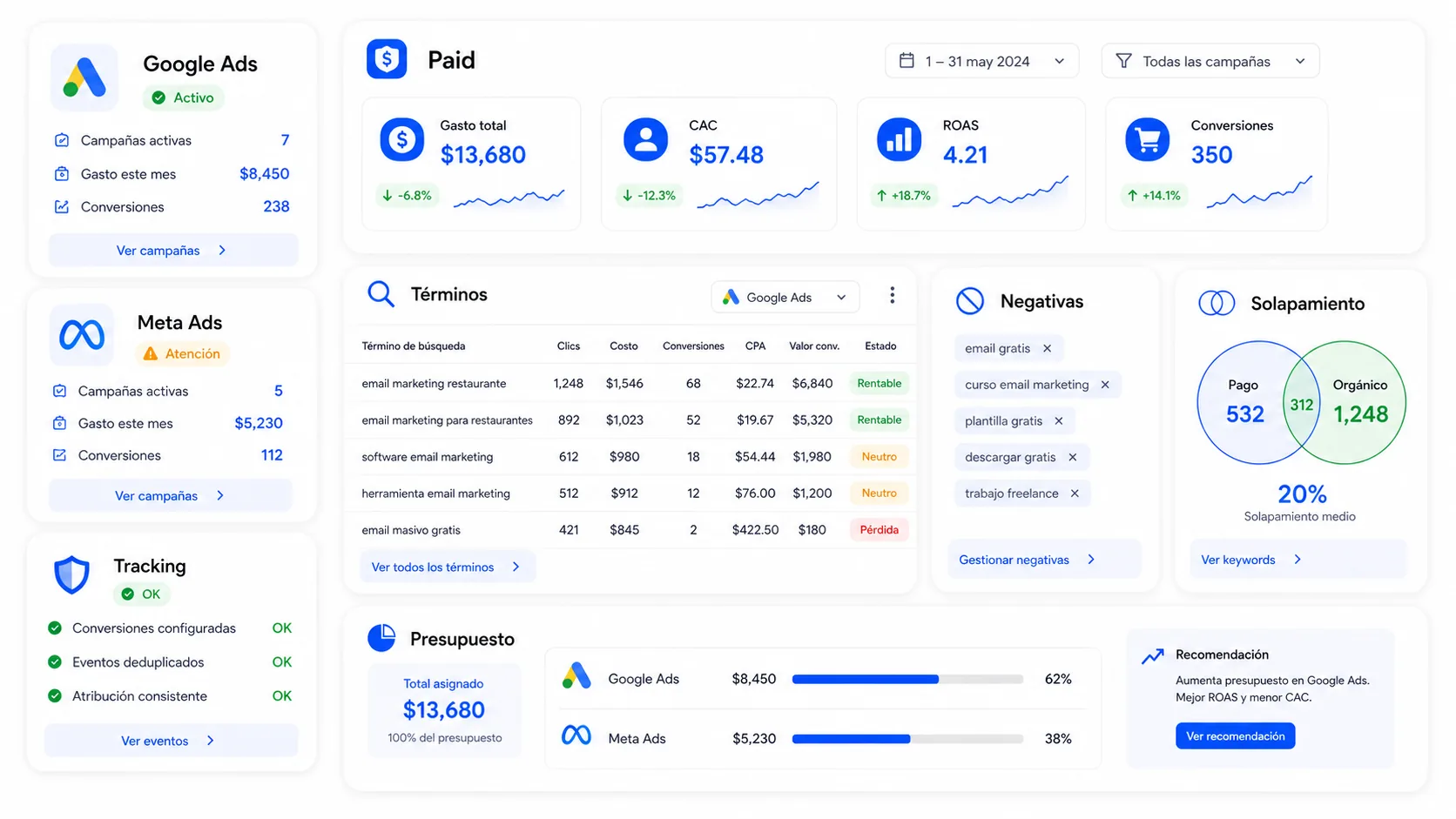
Task: Click the Meta Ads infinity logo in sidebar
Action: pos(82,335)
